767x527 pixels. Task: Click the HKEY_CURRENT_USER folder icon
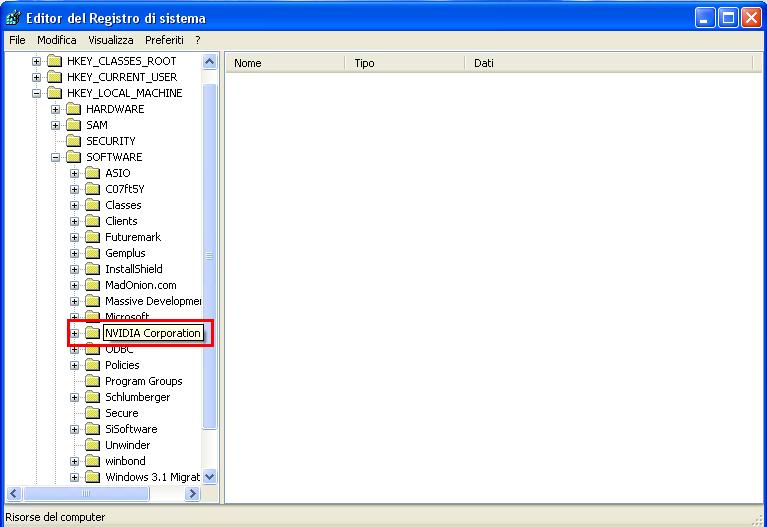click(54, 77)
